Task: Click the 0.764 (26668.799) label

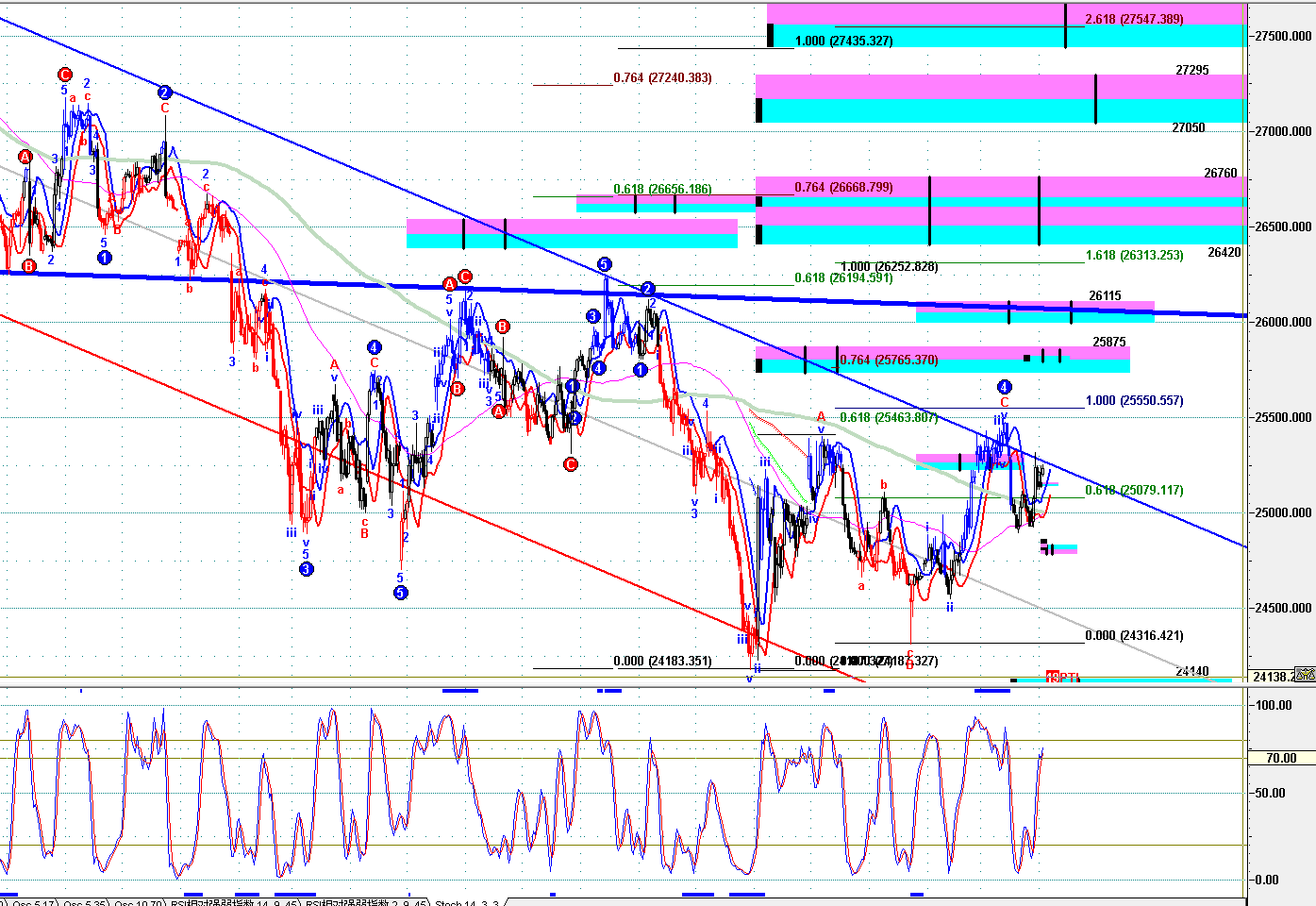Action: click(x=843, y=187)
